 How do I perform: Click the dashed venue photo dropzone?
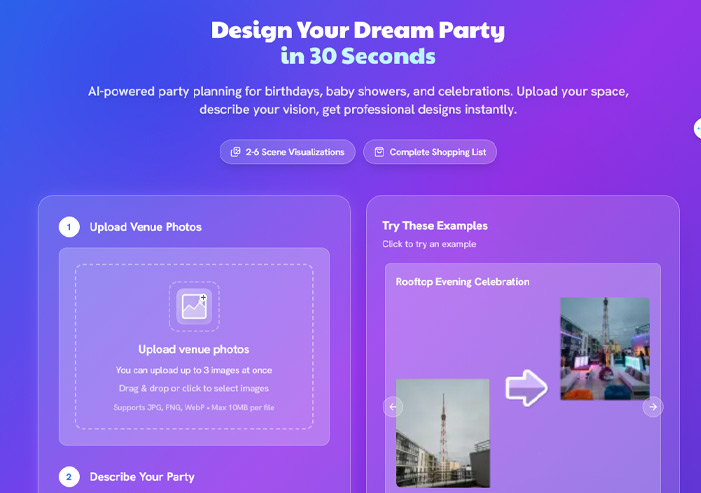tap(194, 346)
